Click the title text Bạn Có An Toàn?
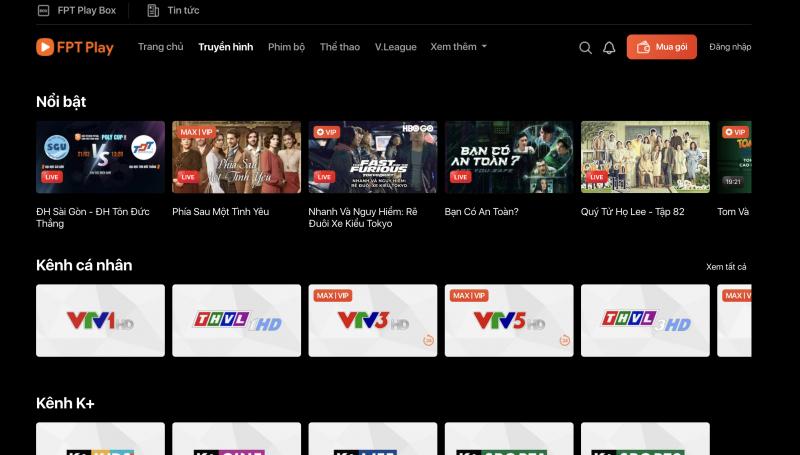Image resolution: width=800 pixels, height=455 pixels. (482, 212)
